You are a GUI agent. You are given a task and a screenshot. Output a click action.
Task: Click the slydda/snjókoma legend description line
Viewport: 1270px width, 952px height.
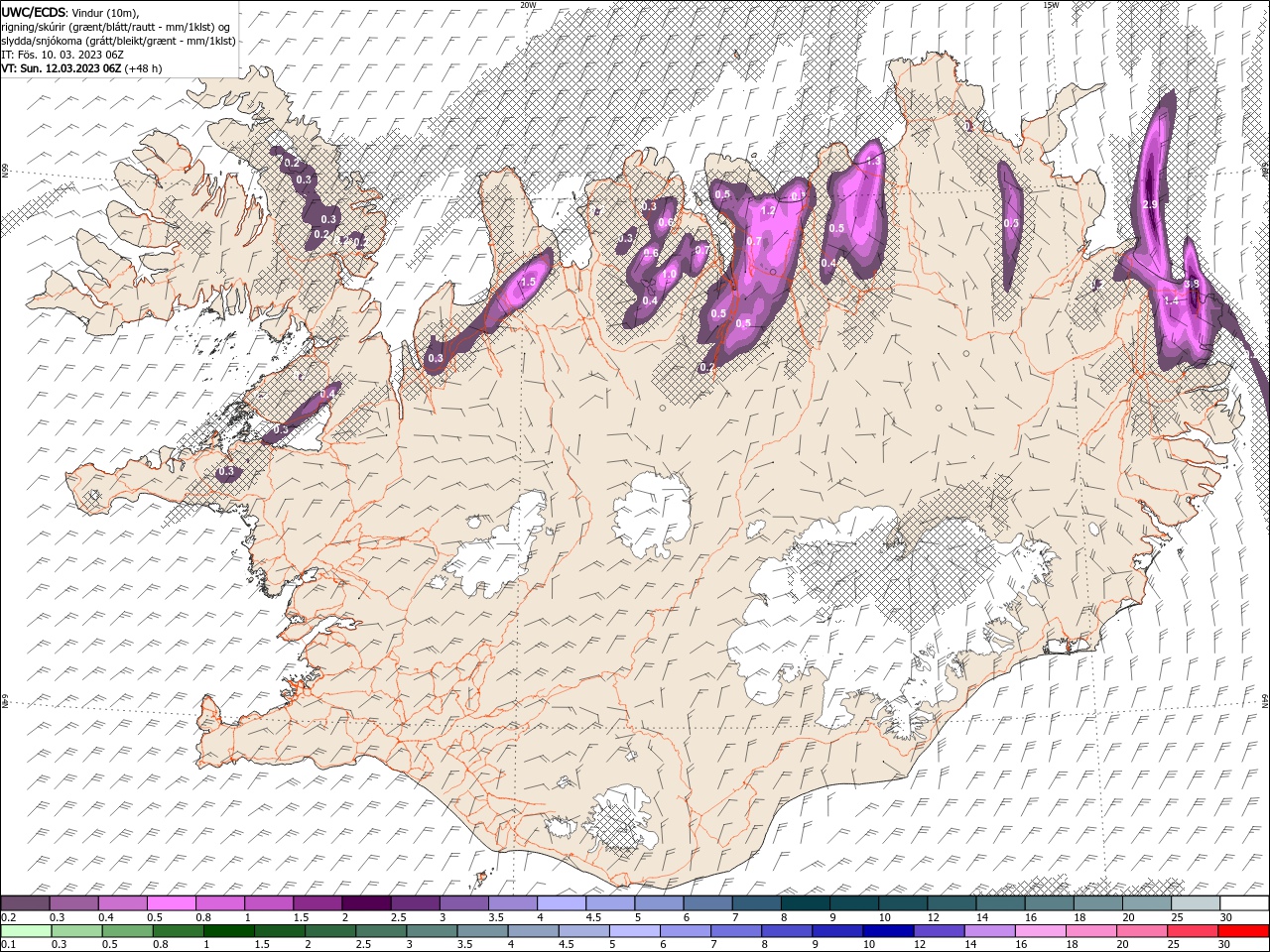[x=118, y=41]
